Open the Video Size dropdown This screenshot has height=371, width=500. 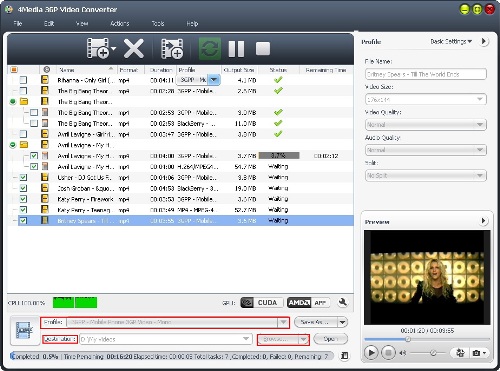(x=426, y=99)
